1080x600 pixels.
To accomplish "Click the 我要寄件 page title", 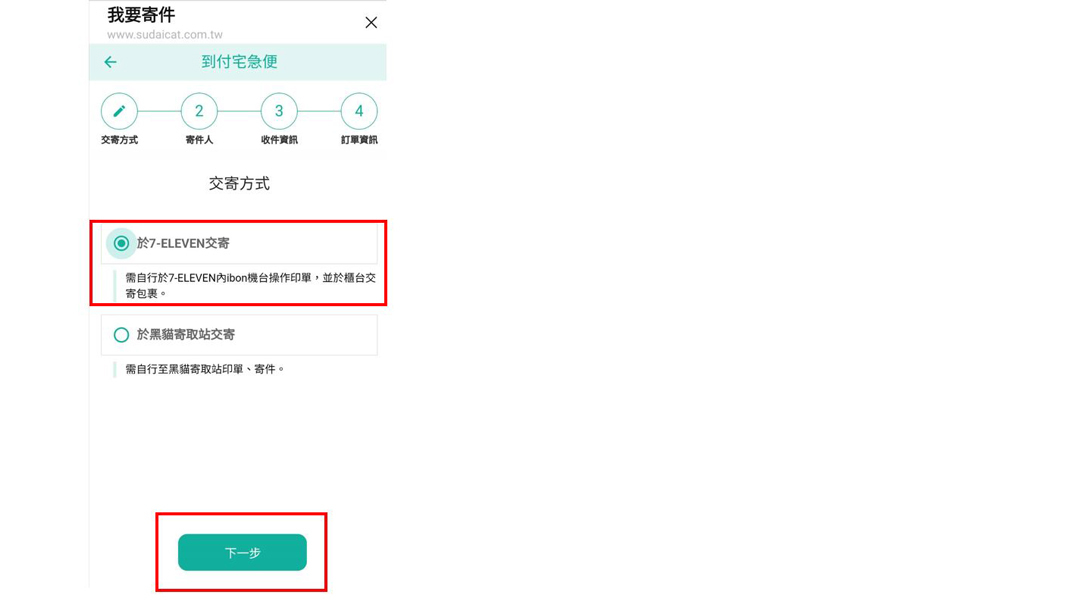I will pyautogui.click(x=141, y=15).
